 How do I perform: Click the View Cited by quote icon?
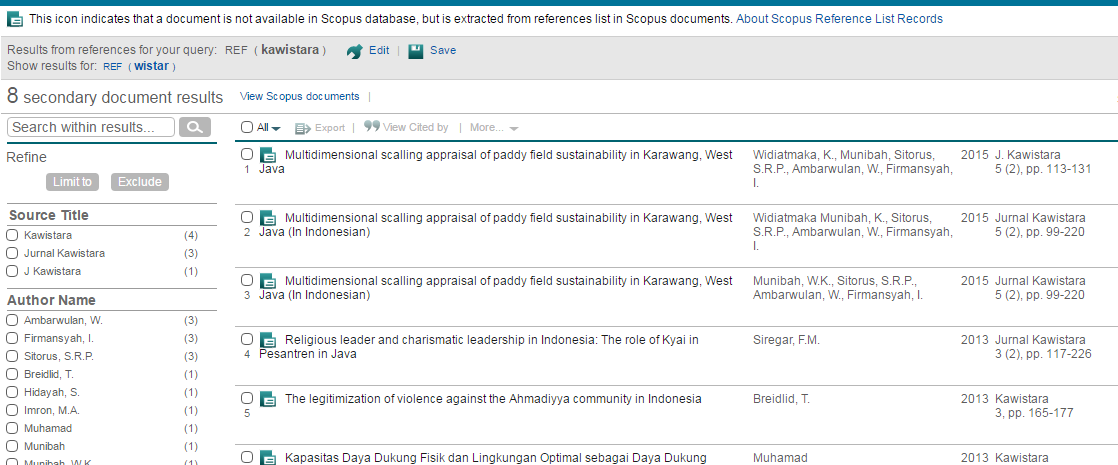click(x=371, y=127)
